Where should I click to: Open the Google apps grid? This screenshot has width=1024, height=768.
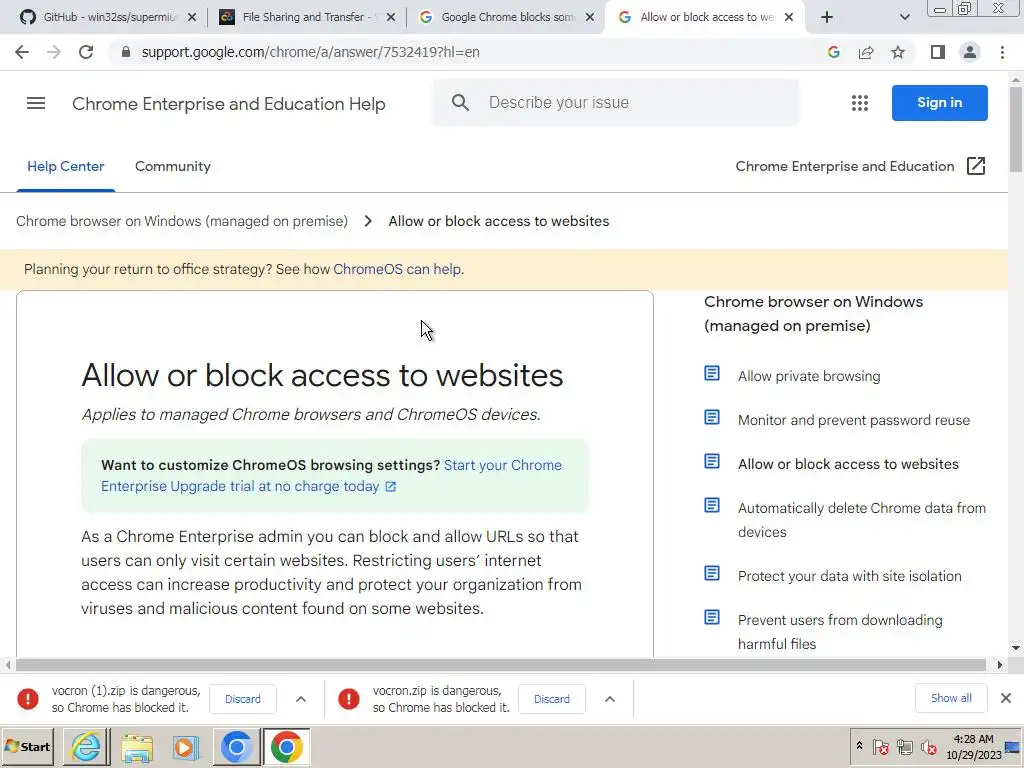click(859, 103)
